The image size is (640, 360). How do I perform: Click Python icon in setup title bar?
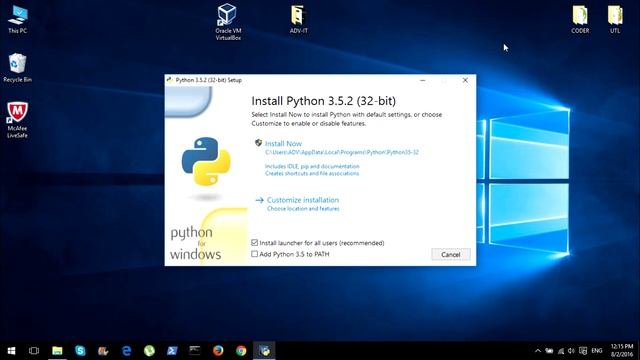point(170,80)
